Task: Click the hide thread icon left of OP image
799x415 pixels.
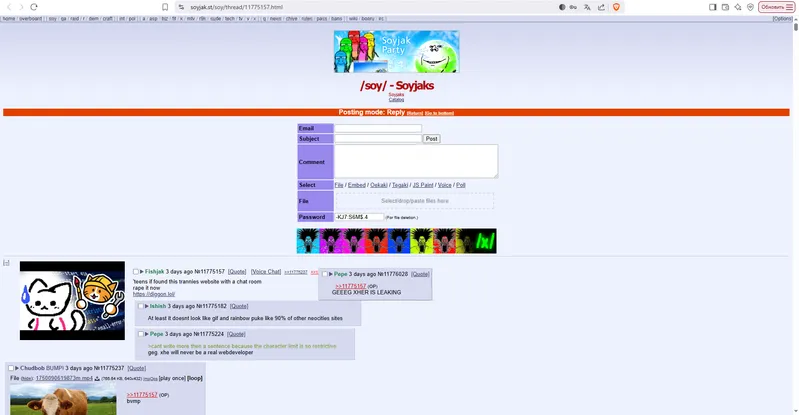Action: coord(6,263)
